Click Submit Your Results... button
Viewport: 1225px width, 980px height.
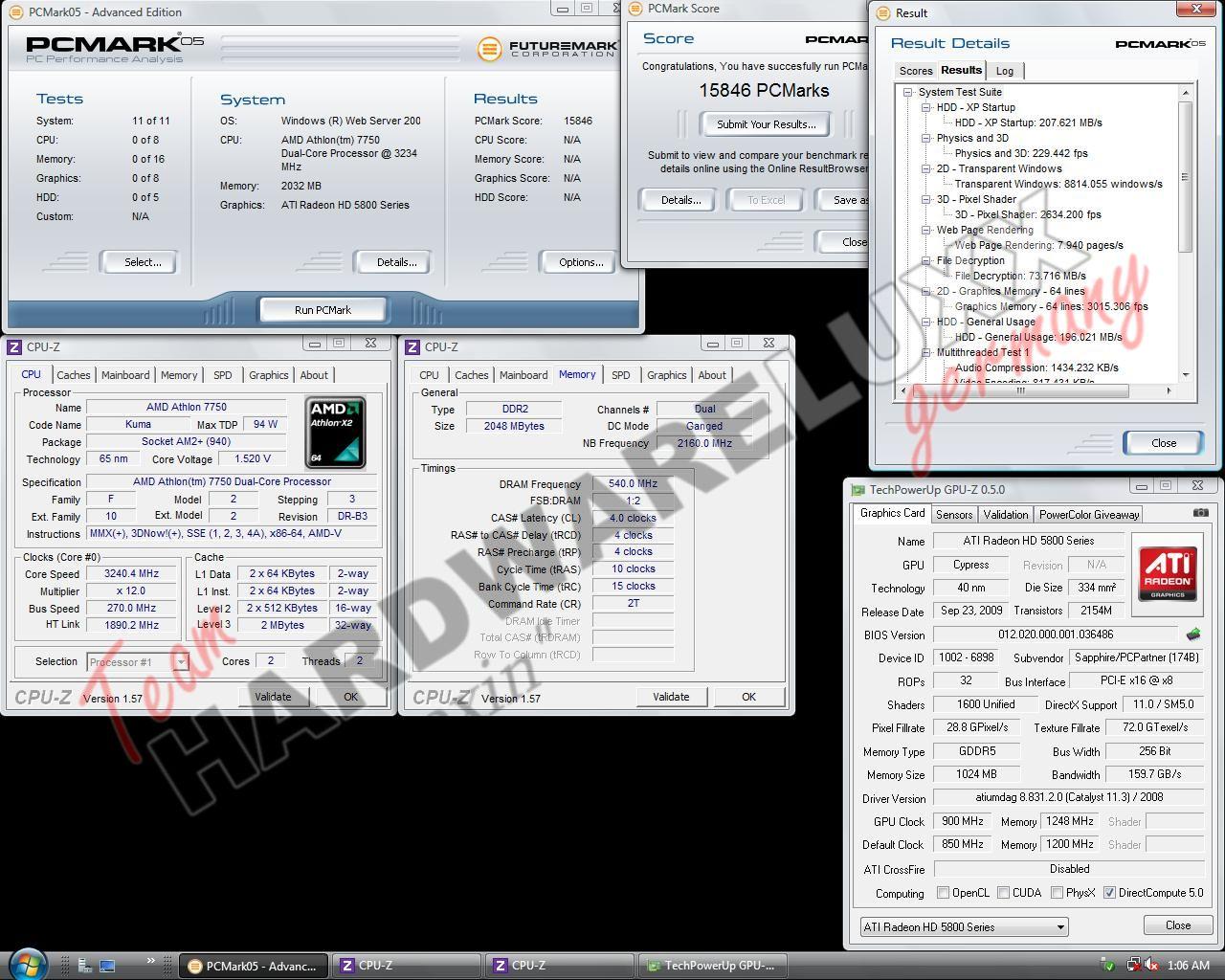click(766, 124)
